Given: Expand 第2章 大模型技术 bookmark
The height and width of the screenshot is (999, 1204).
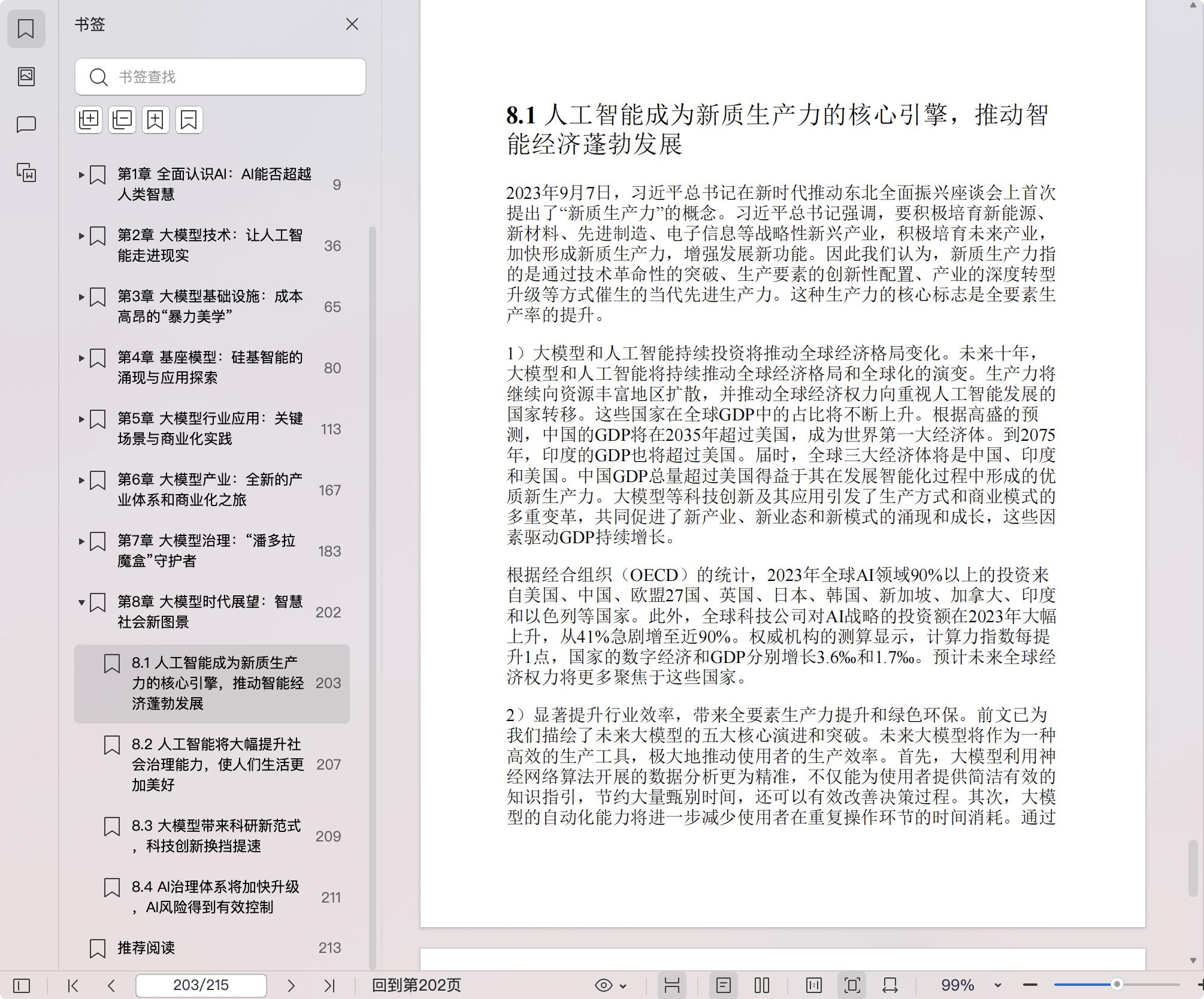Looking at the screenshot, I should click(x=81, y=235).
